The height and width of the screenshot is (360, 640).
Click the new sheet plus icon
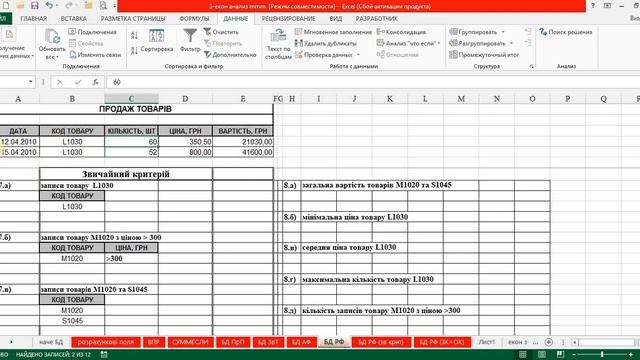549,342
